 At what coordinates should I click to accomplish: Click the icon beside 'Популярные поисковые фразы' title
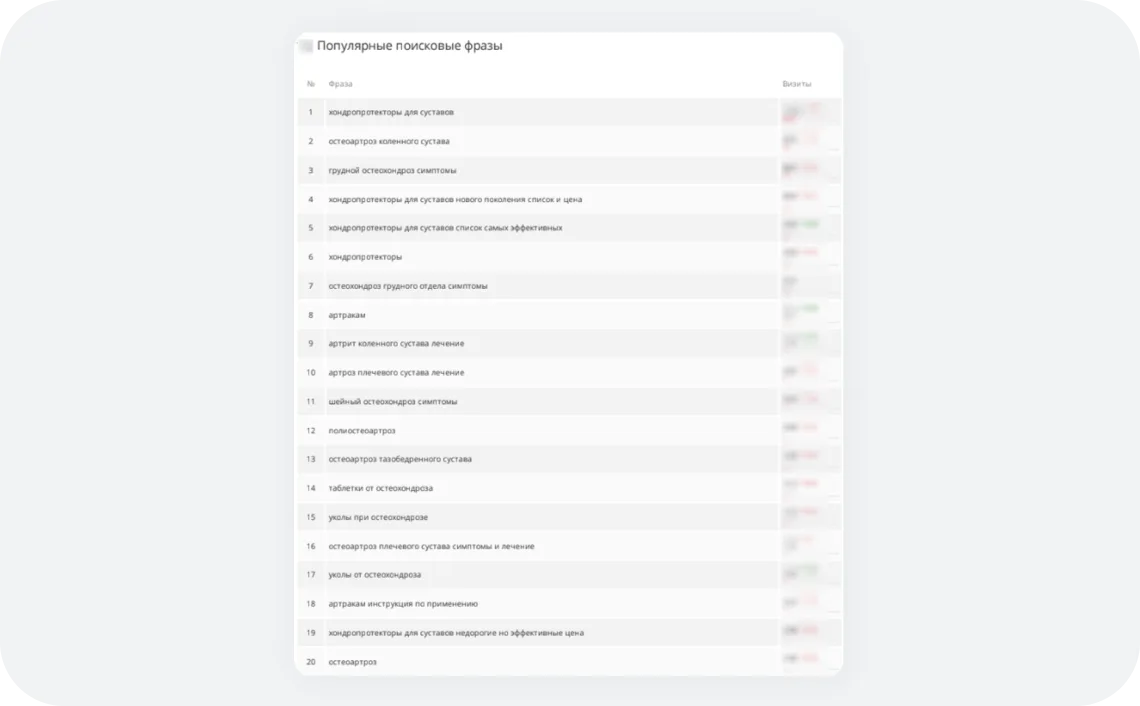(306, 46)
